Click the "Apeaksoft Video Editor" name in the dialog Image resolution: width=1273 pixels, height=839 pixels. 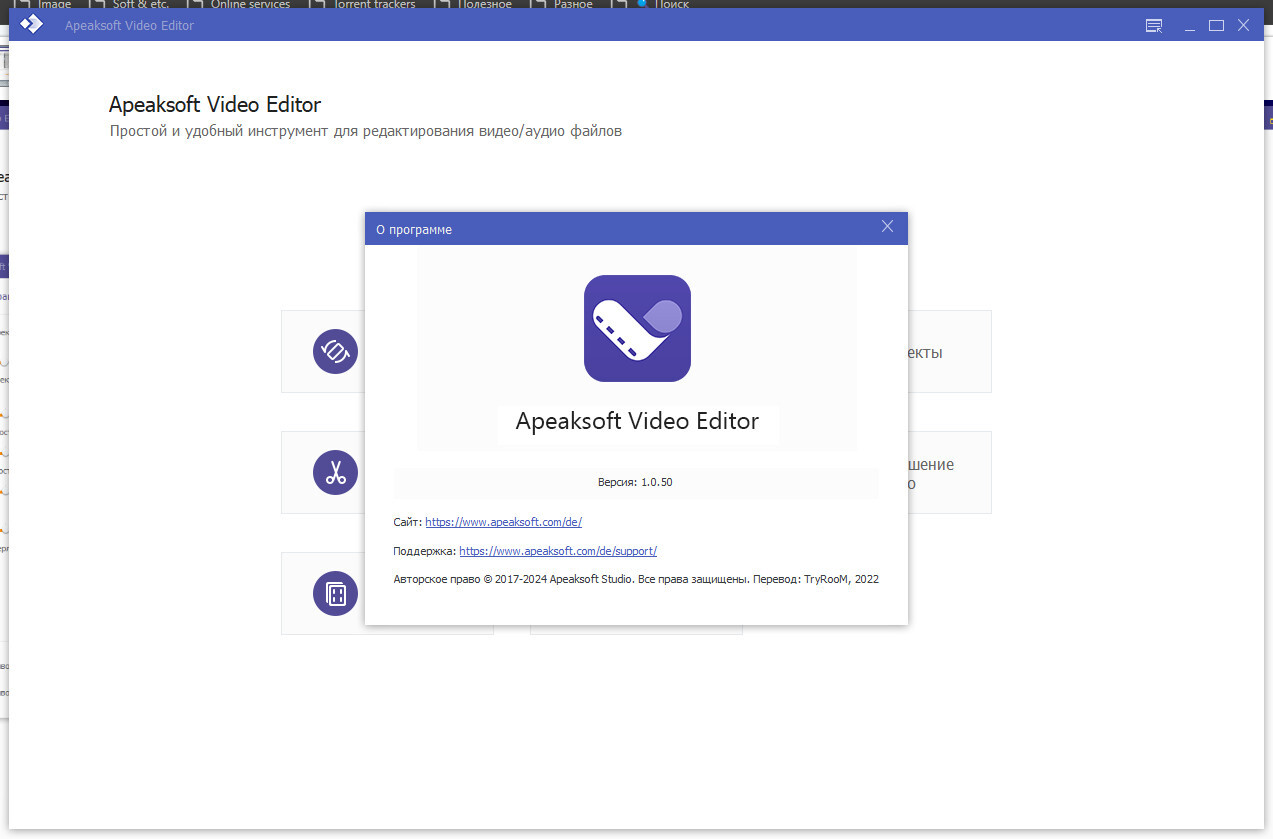click(x=637, y=421)
